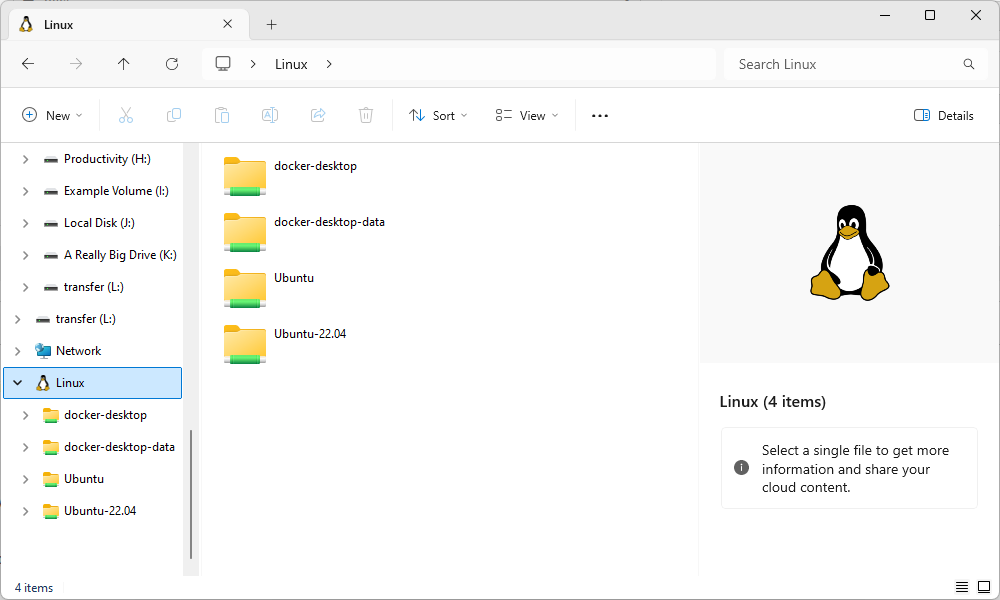Expand Ubuntu-22.04 in sidebar tree
Viewport: 1000px width, 600px height.
(x=26, y=511)
